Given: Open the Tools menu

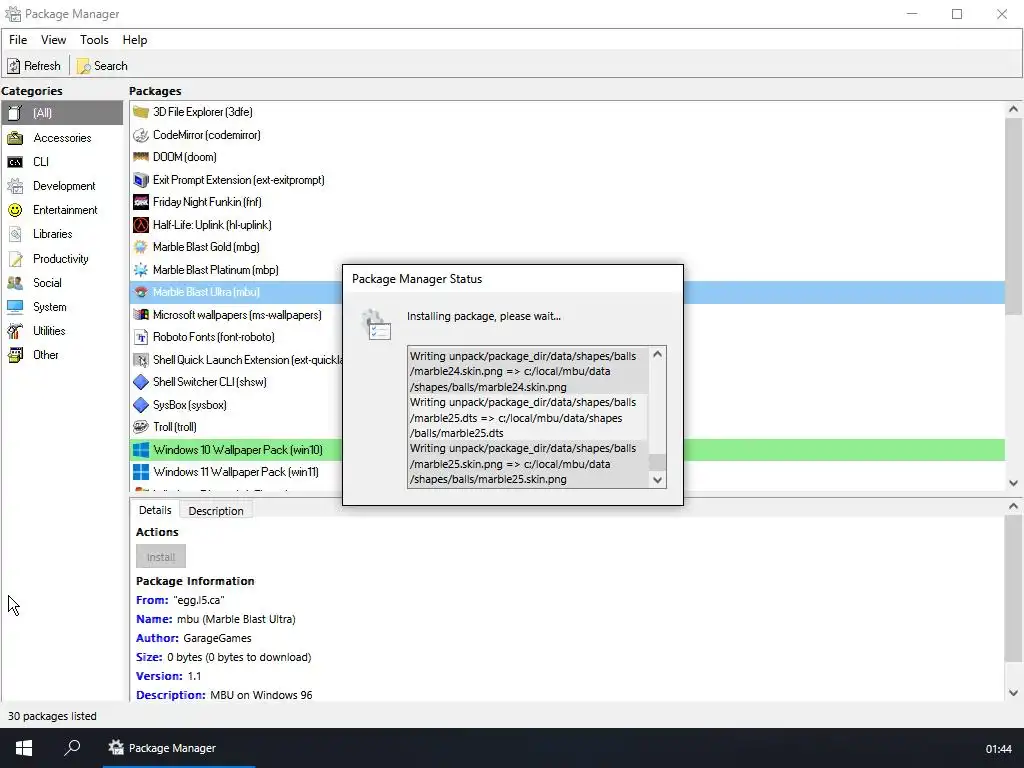Looking at the screenshot, I should click(94, 40).
